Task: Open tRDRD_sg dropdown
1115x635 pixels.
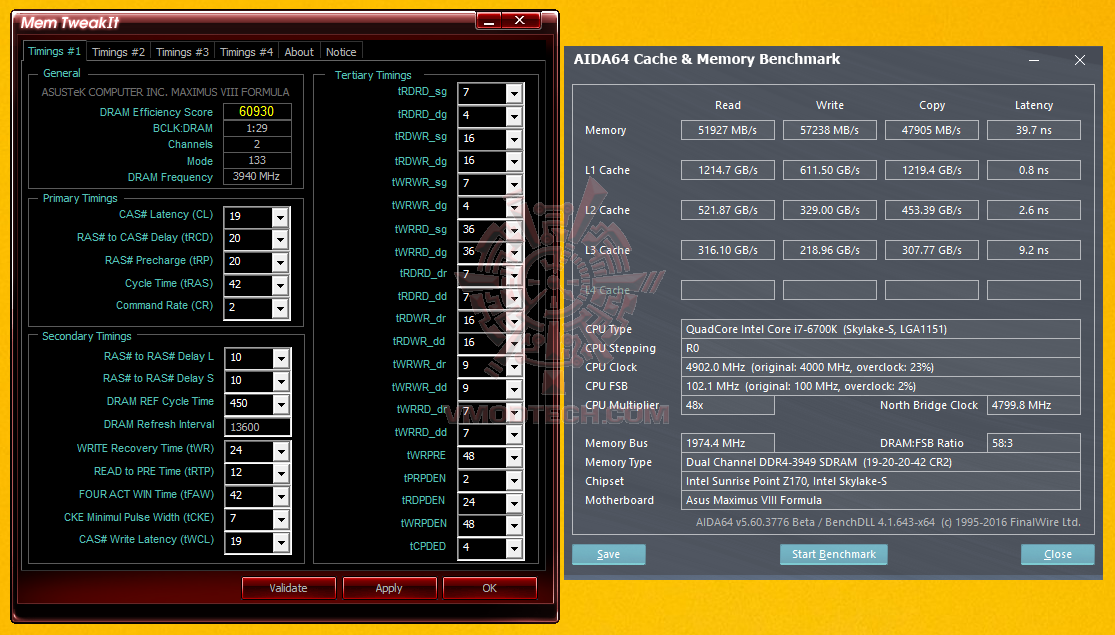Action: tap(514, 92)
